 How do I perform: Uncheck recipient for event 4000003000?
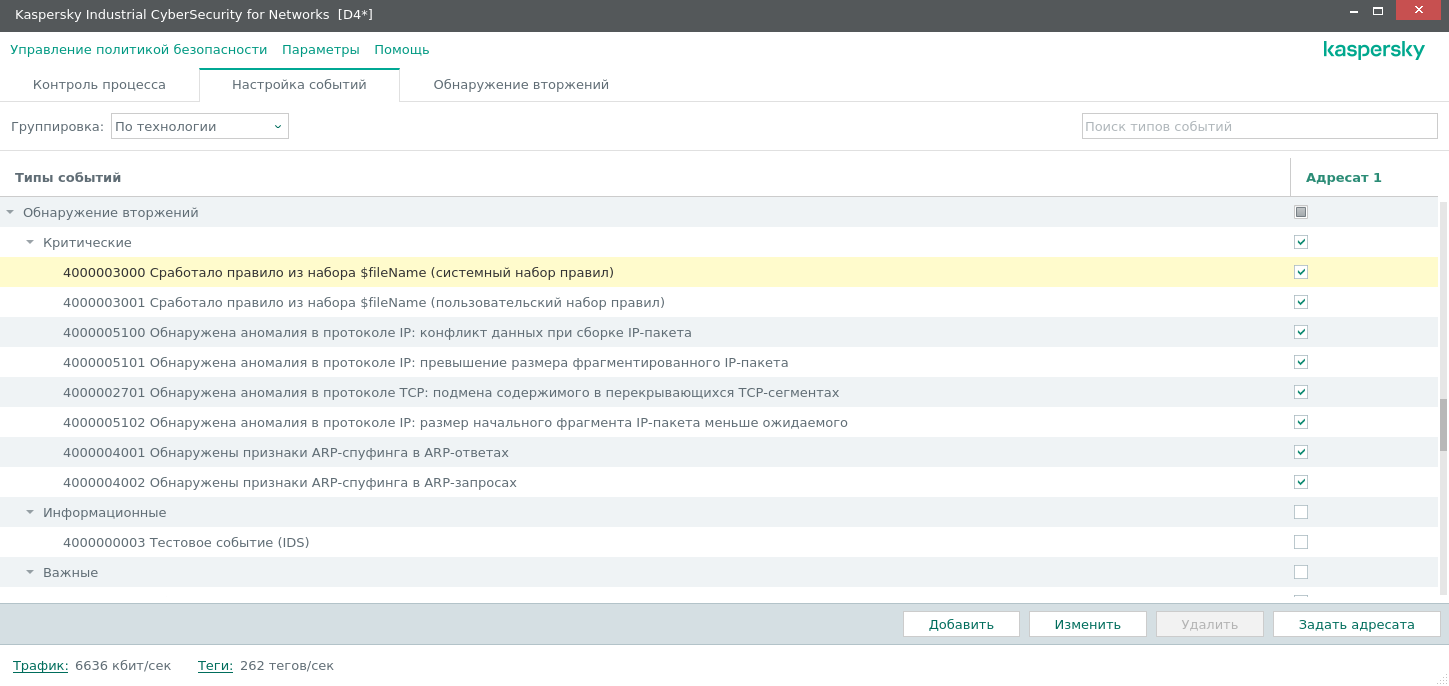1300,272
